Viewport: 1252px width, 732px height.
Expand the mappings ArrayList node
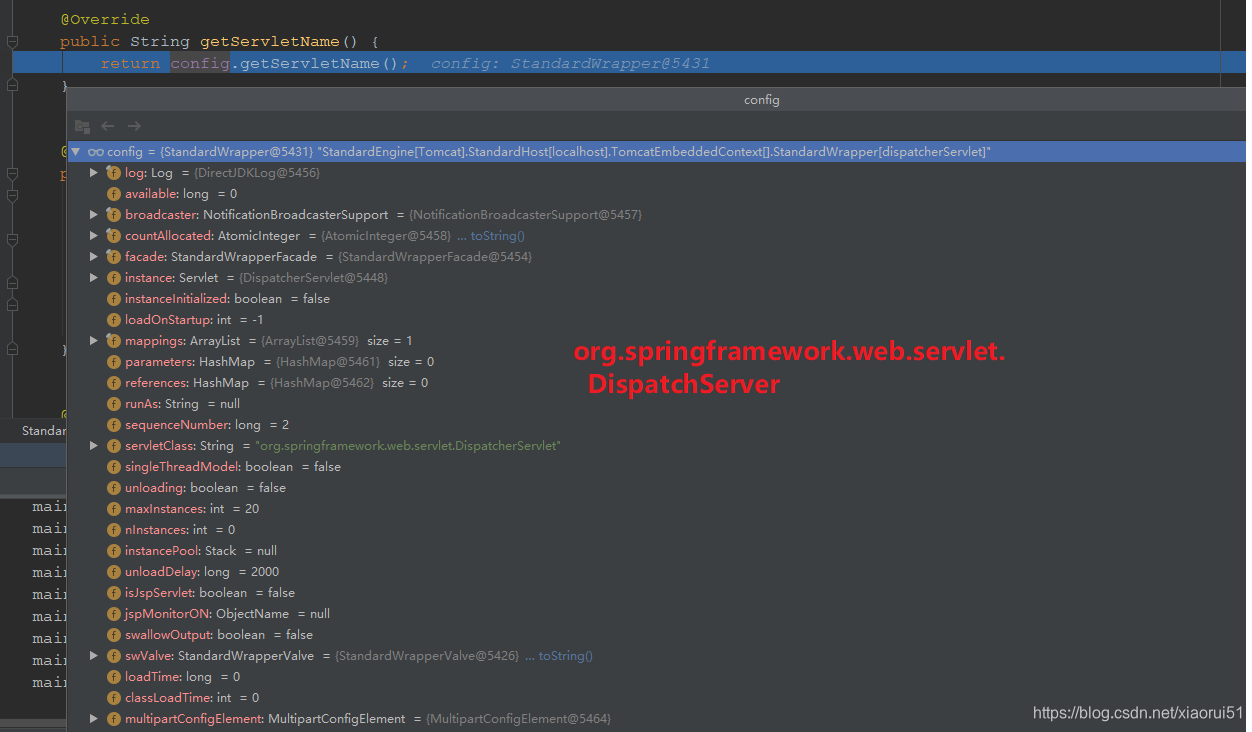94,341
